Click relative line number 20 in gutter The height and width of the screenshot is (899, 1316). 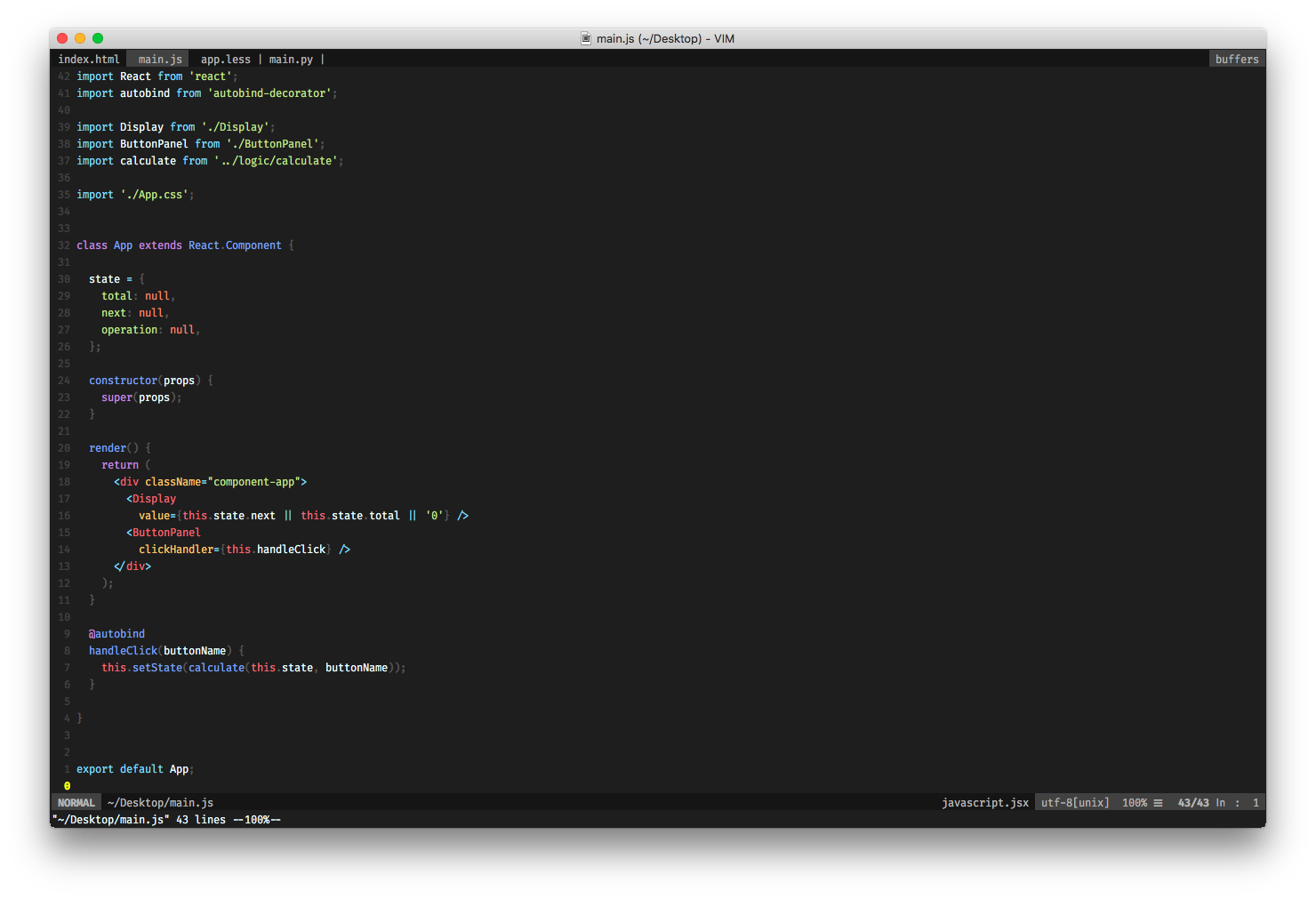pos(64,448)
